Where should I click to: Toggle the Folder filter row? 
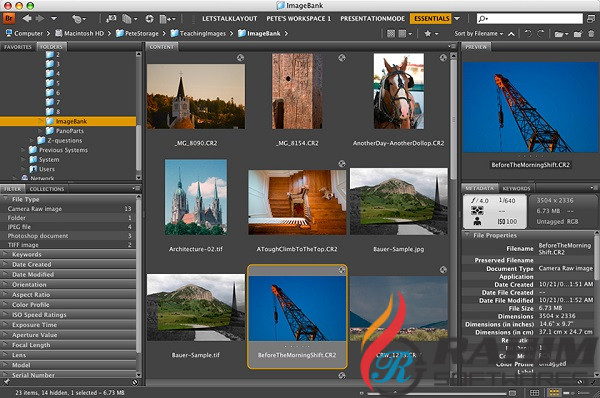pos(68,218)
